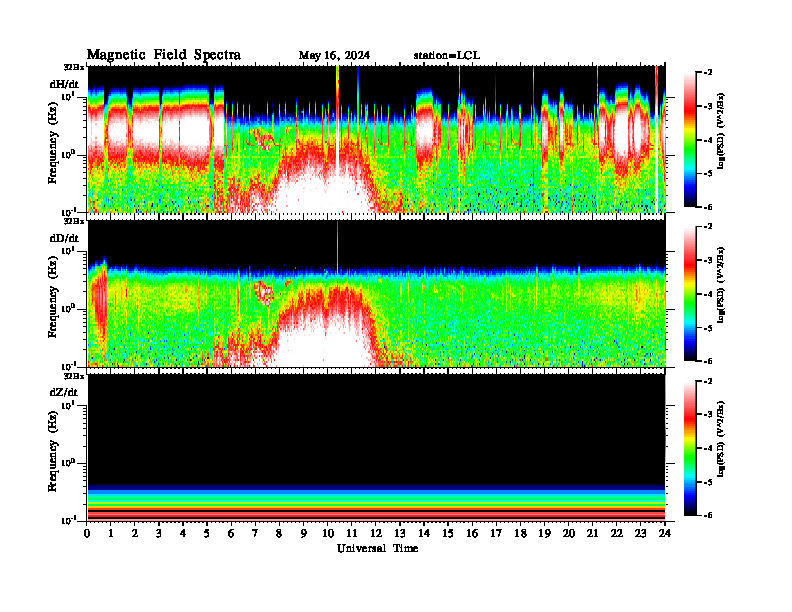Viewport: 792px width, 612px height.
Task: Click the dZ/dt panel label
Action: 64,392
